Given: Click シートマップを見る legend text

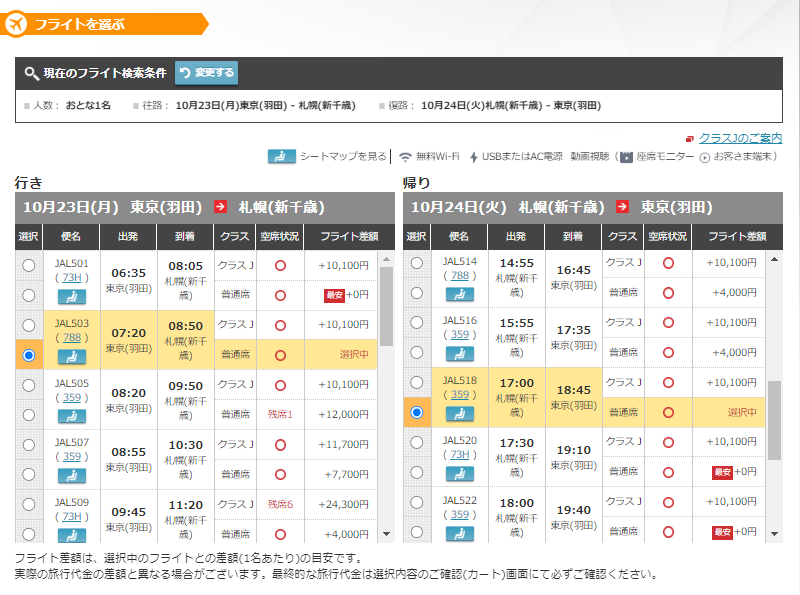Looking at the screenshot, I should pos(343,157).
